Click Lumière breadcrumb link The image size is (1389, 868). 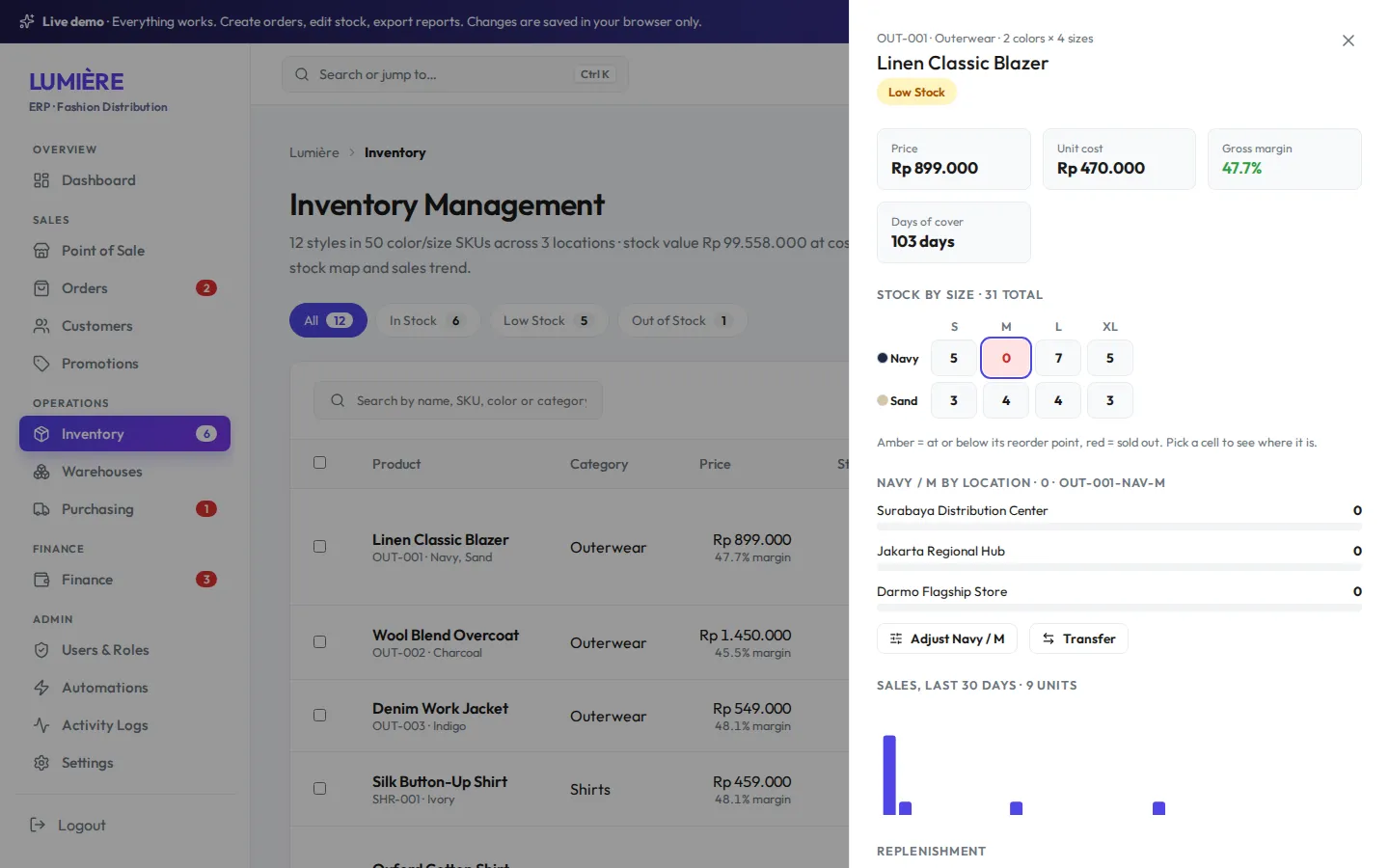tap(314, 152)
